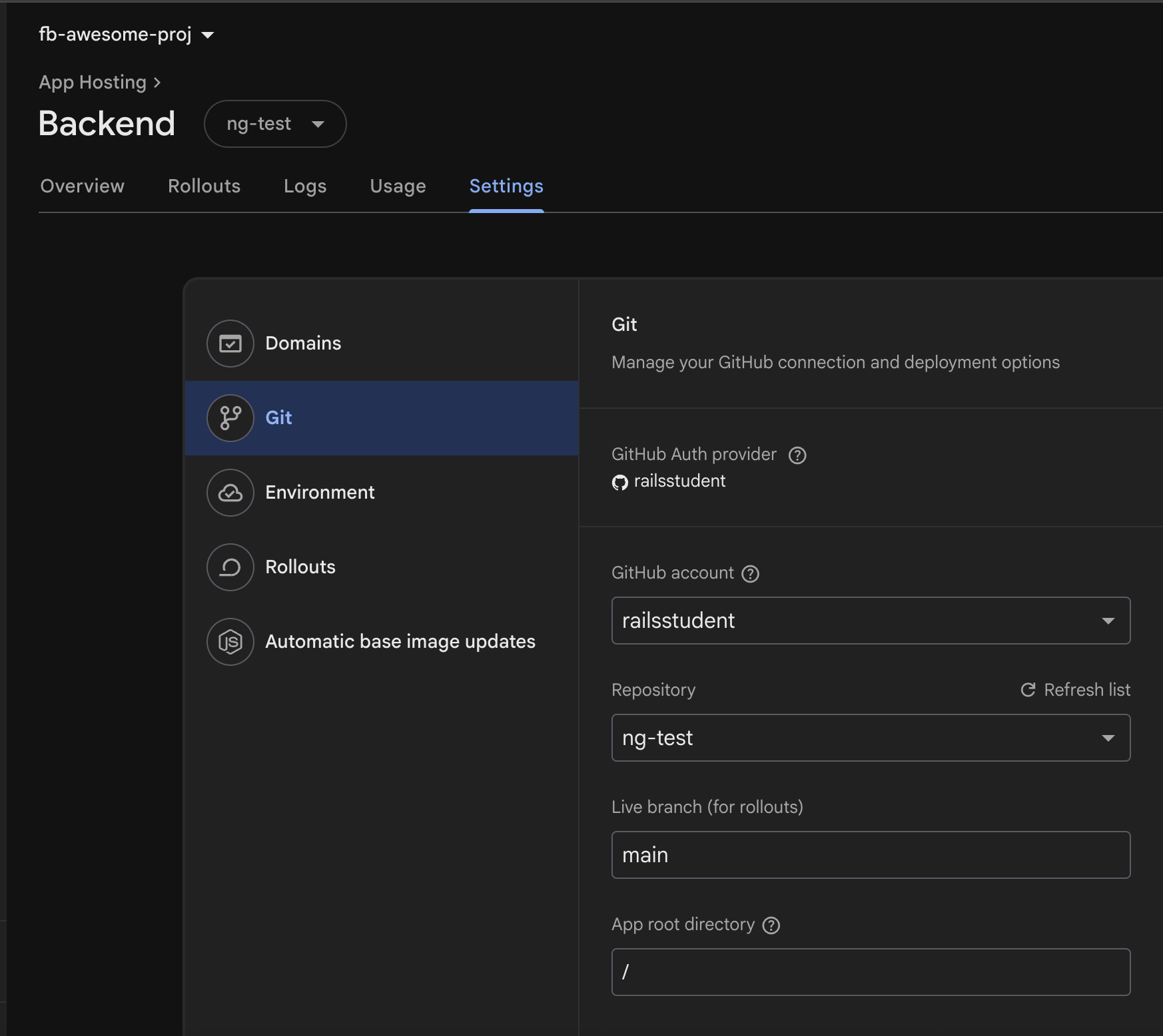The image size is (1163, 1036).
Task: Click 'Manage your GitHub connection' description text
Action: (835, 362)
